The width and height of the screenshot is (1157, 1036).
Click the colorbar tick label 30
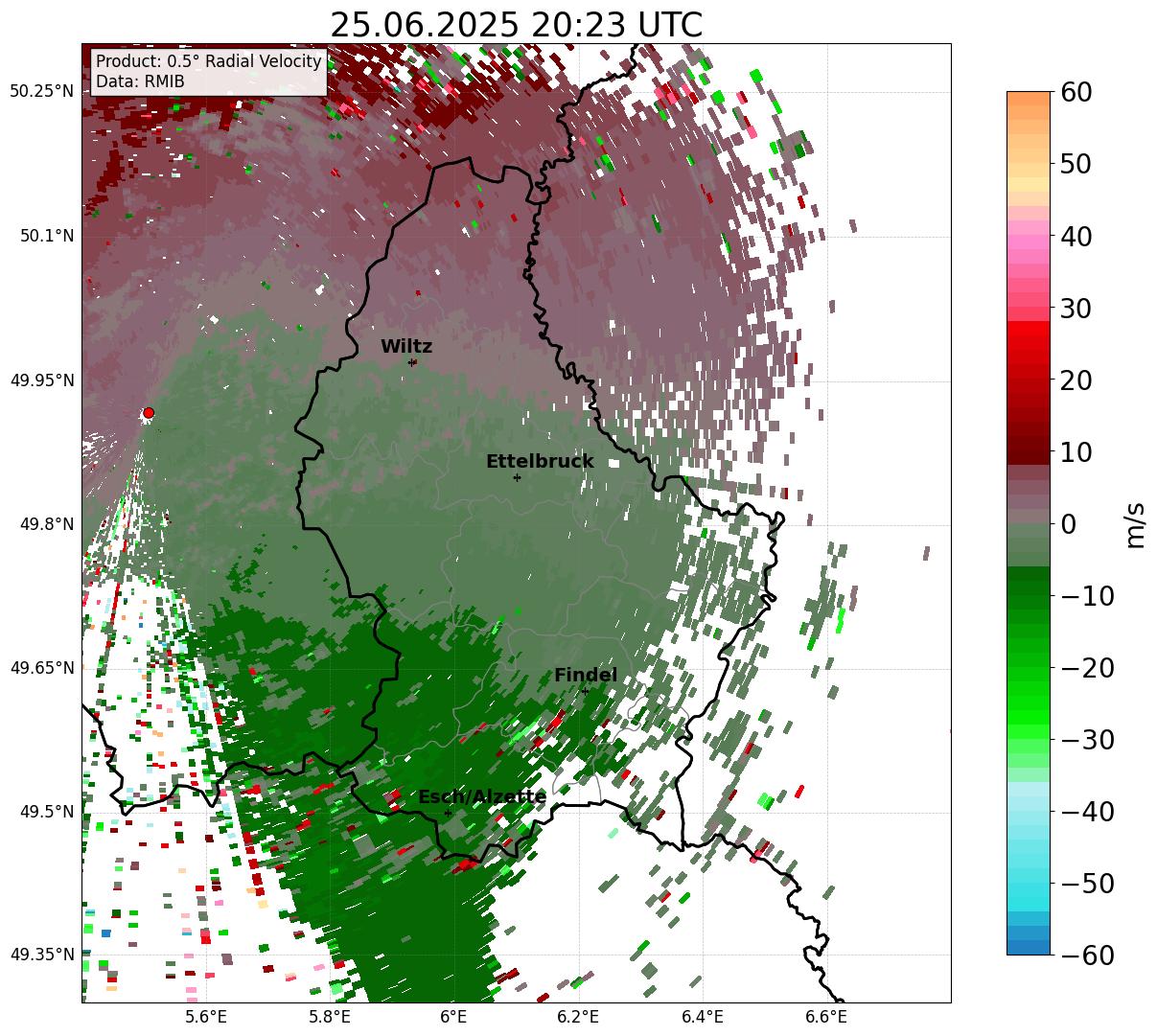point(1075,309)
